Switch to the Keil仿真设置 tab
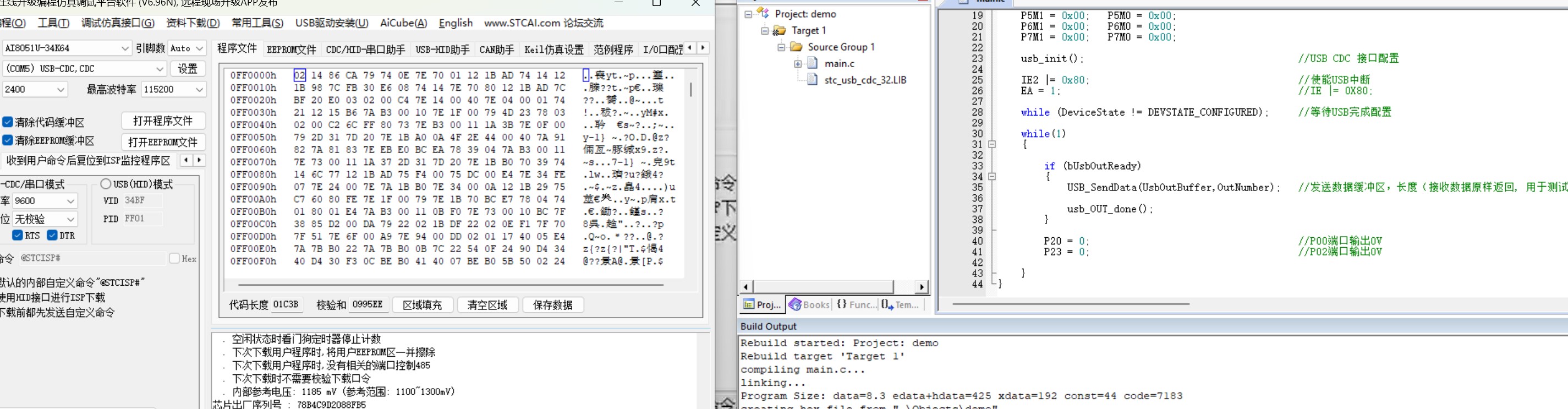 (x=554, y=50)
